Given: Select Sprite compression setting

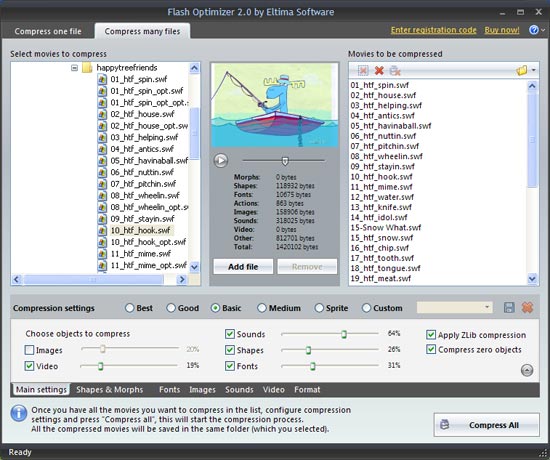Looking at the screenshot, I should click(x=319, y=308).
